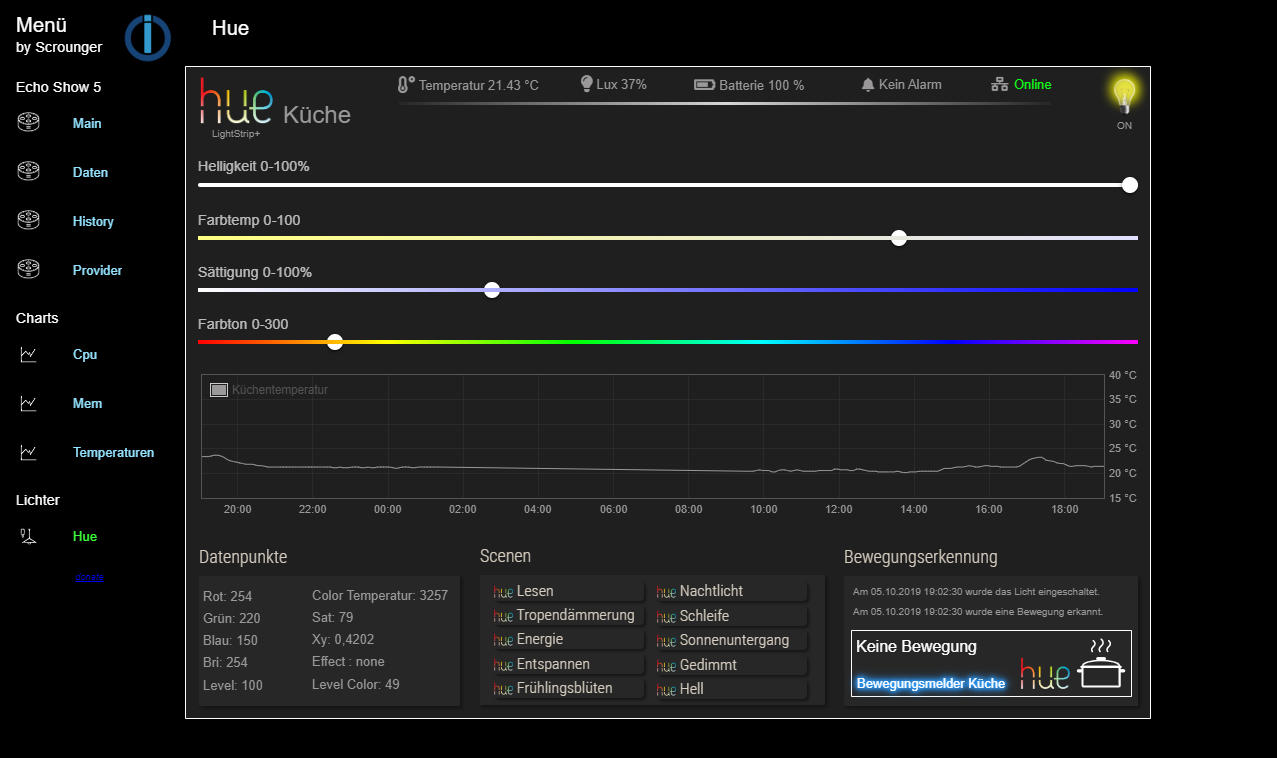1277x758 pixels.
Task: Click the Batterie 100 % value
Action: [762, 85]
